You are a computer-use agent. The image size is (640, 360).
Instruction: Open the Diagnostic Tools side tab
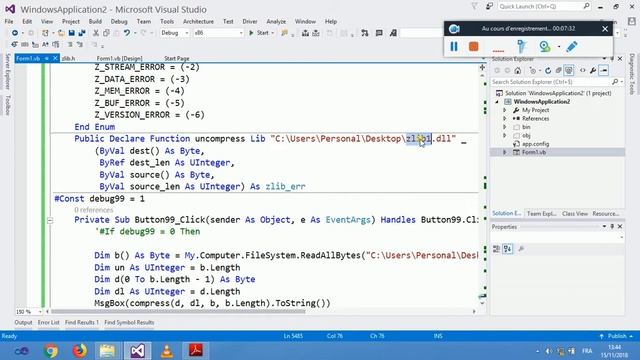pos(632,74)
